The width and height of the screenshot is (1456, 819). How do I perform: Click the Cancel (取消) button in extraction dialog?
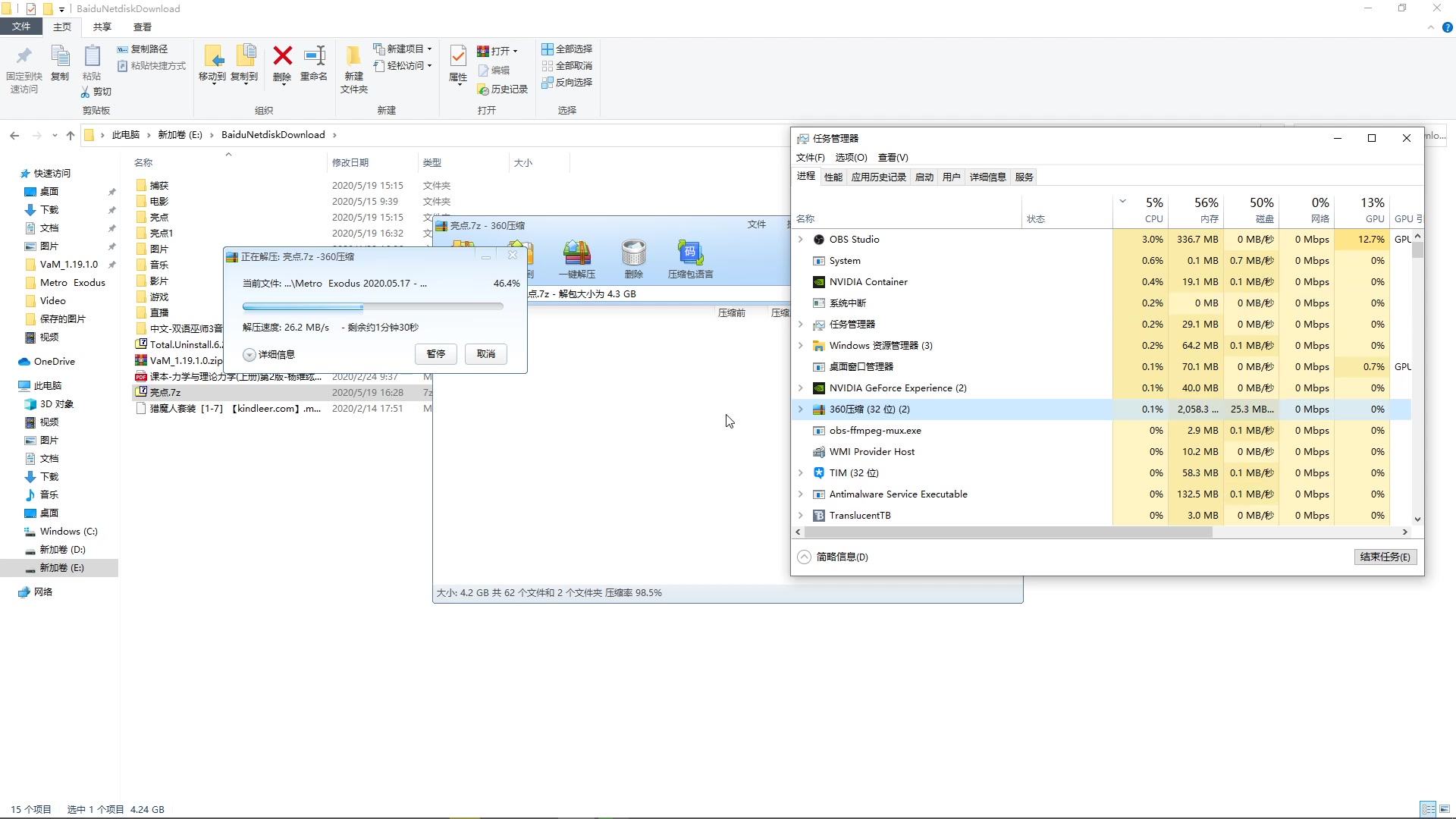(x=486, y=354)
